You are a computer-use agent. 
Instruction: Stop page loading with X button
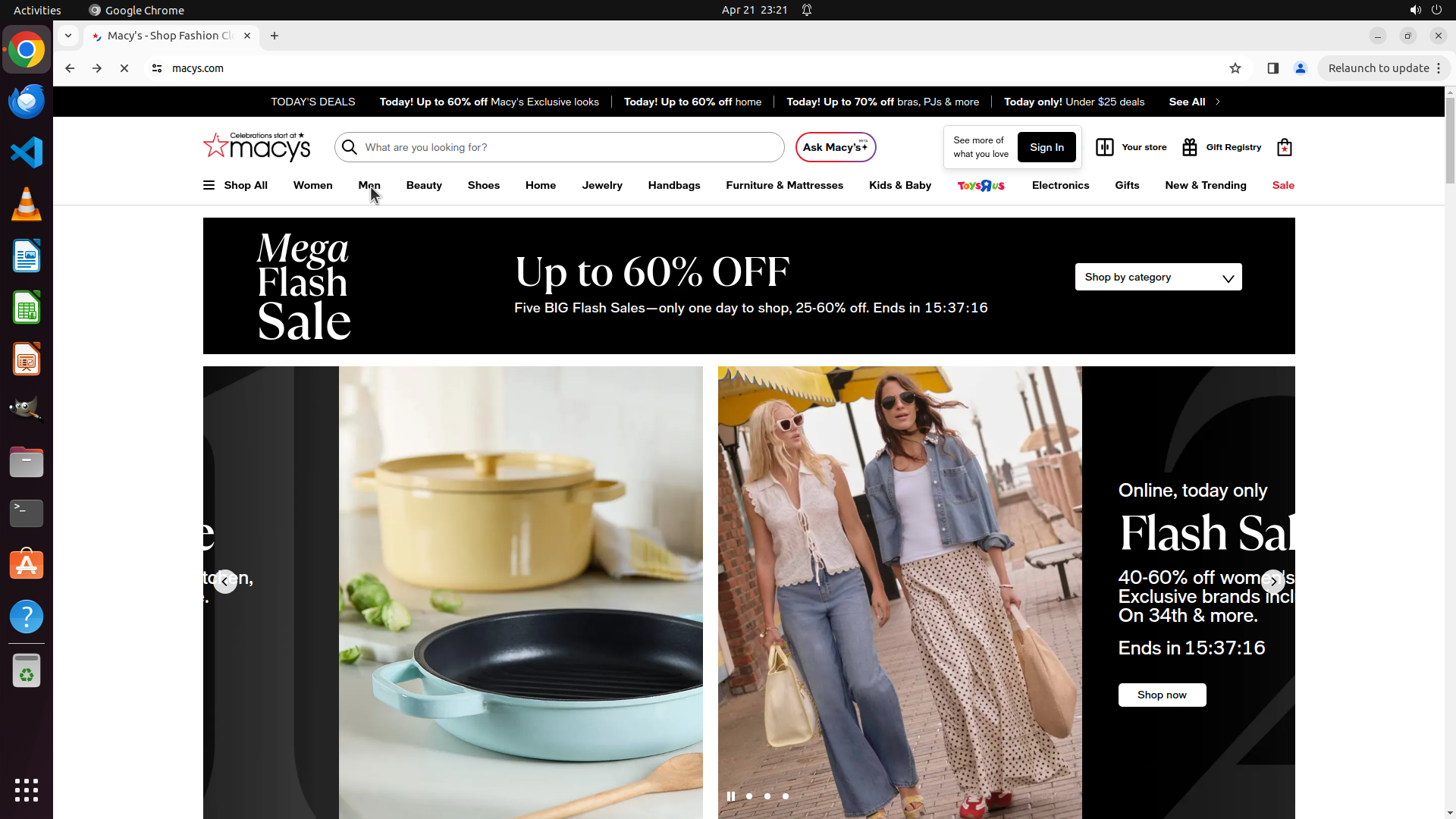[124, 68]
